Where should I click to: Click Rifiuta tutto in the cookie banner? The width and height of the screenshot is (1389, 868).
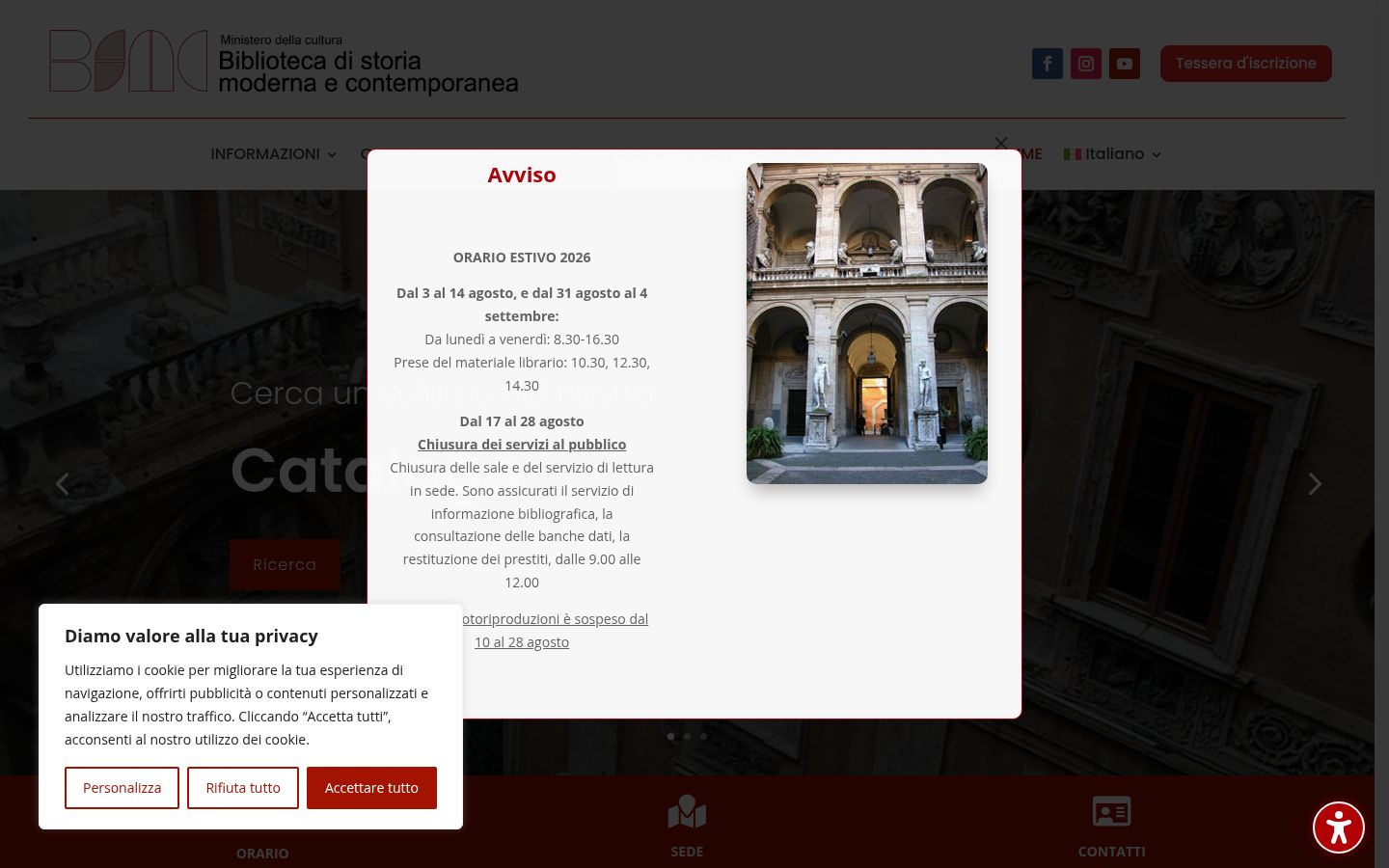pos(243,788)
